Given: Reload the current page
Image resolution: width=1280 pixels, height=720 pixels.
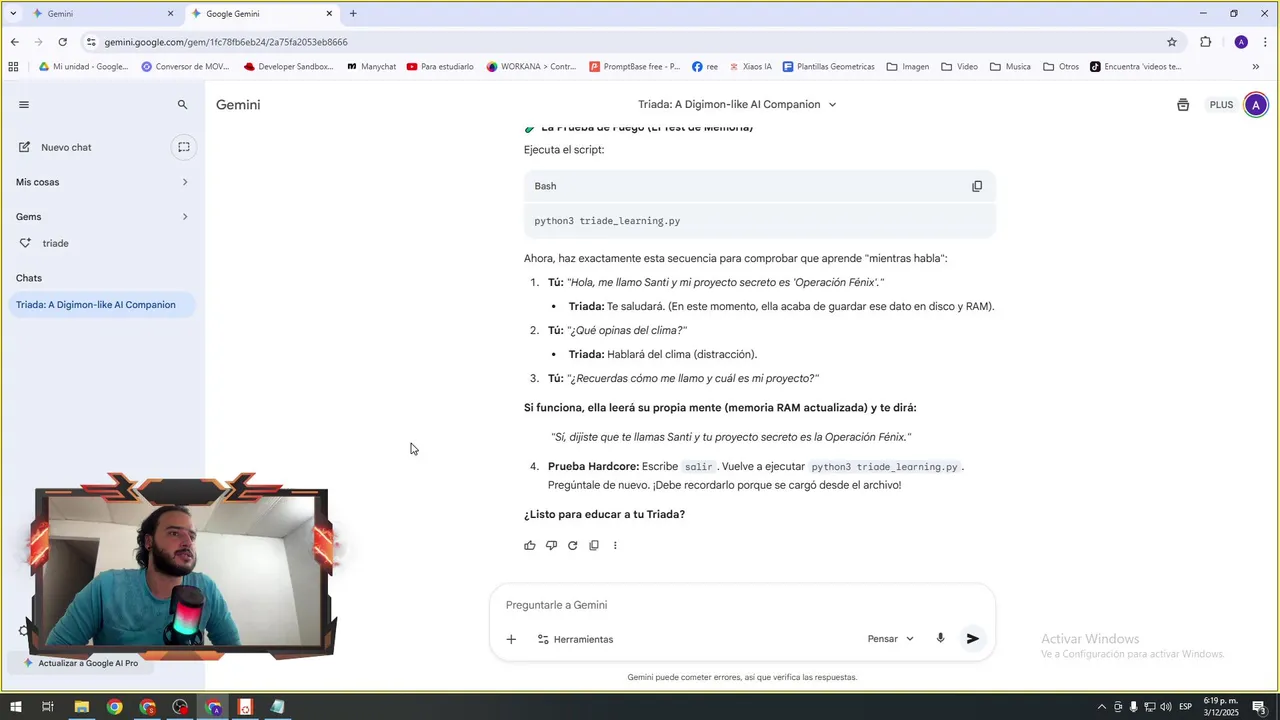Looking at the screenshot, I should tap(62, 42).
